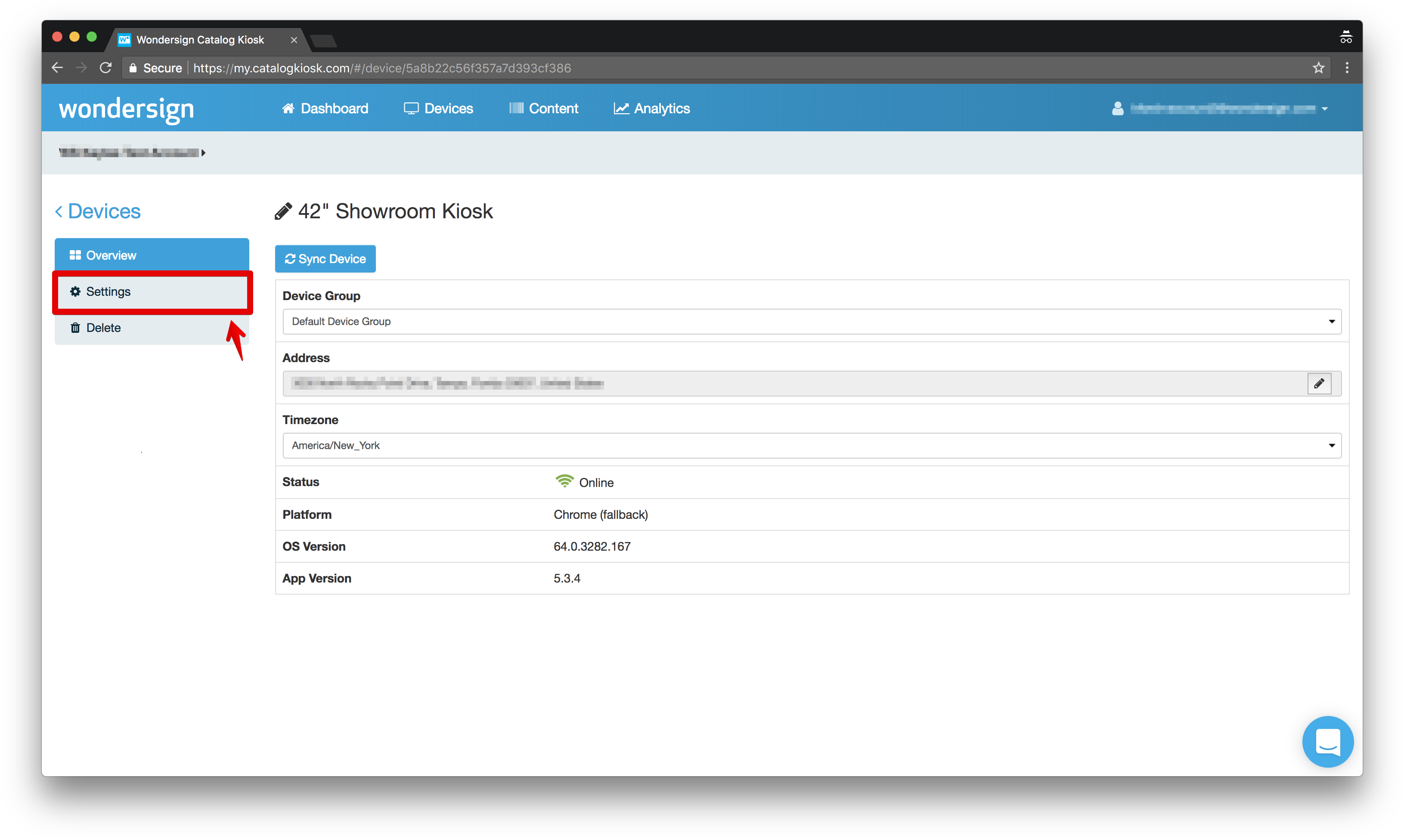Click the sync arrows icon
The width and height of the screenshot is (1404, 840).
[290, 259]
